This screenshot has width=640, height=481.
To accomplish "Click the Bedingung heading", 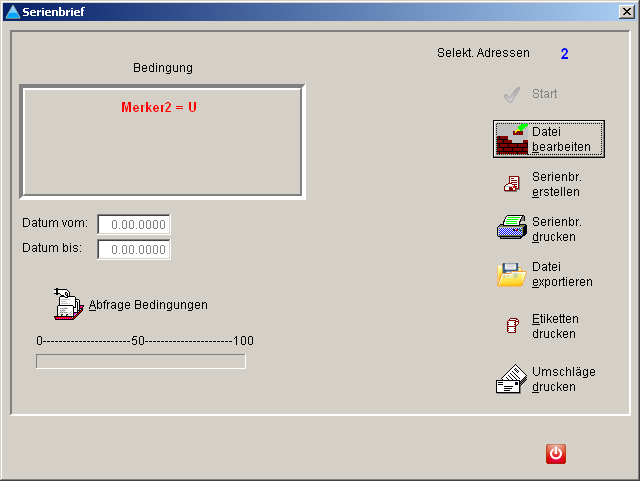I will point(163,68).
